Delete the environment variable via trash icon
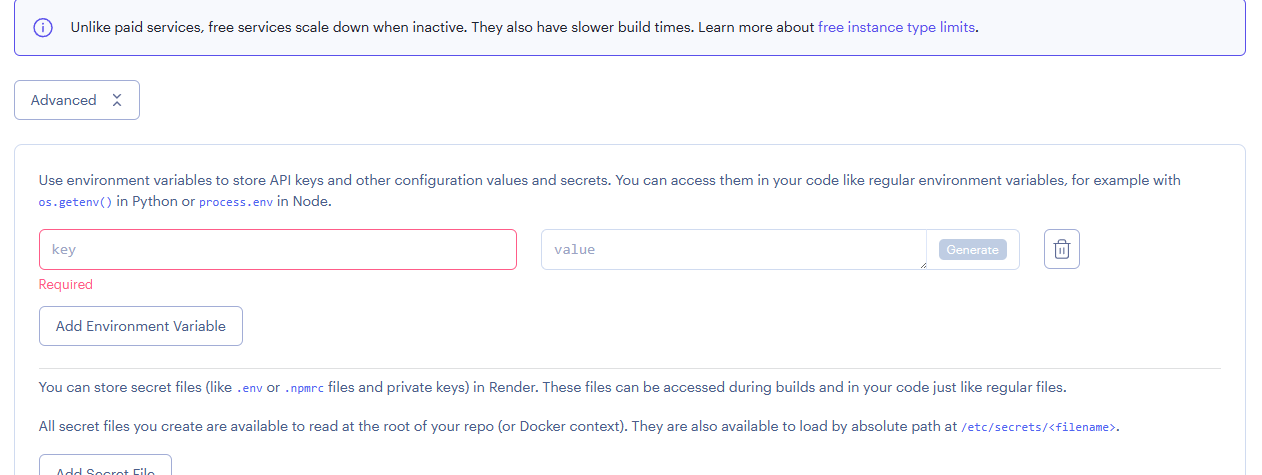 click(1061, 250)
